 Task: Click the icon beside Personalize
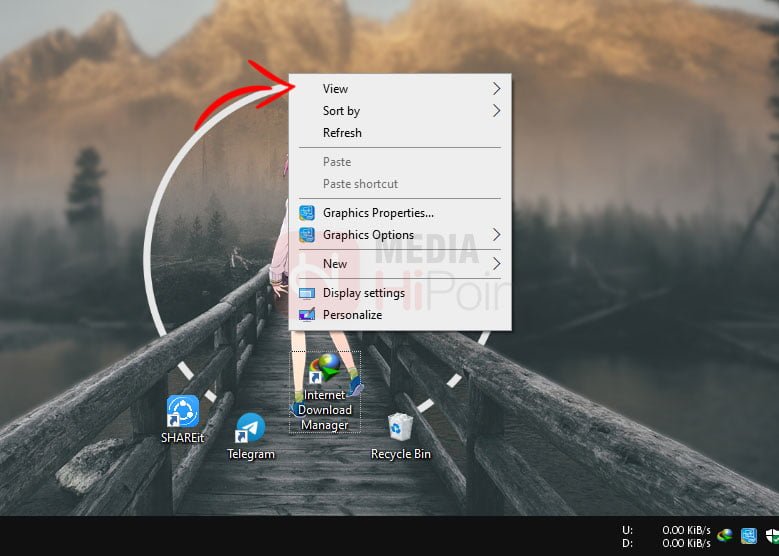[307, 315]
